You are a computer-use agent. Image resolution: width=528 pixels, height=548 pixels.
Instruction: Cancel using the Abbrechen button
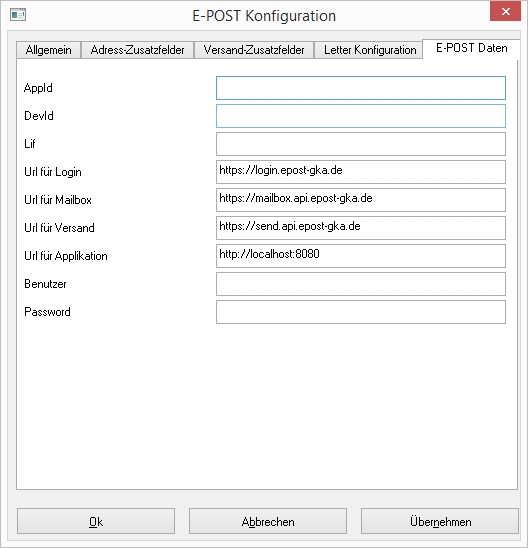268,521
